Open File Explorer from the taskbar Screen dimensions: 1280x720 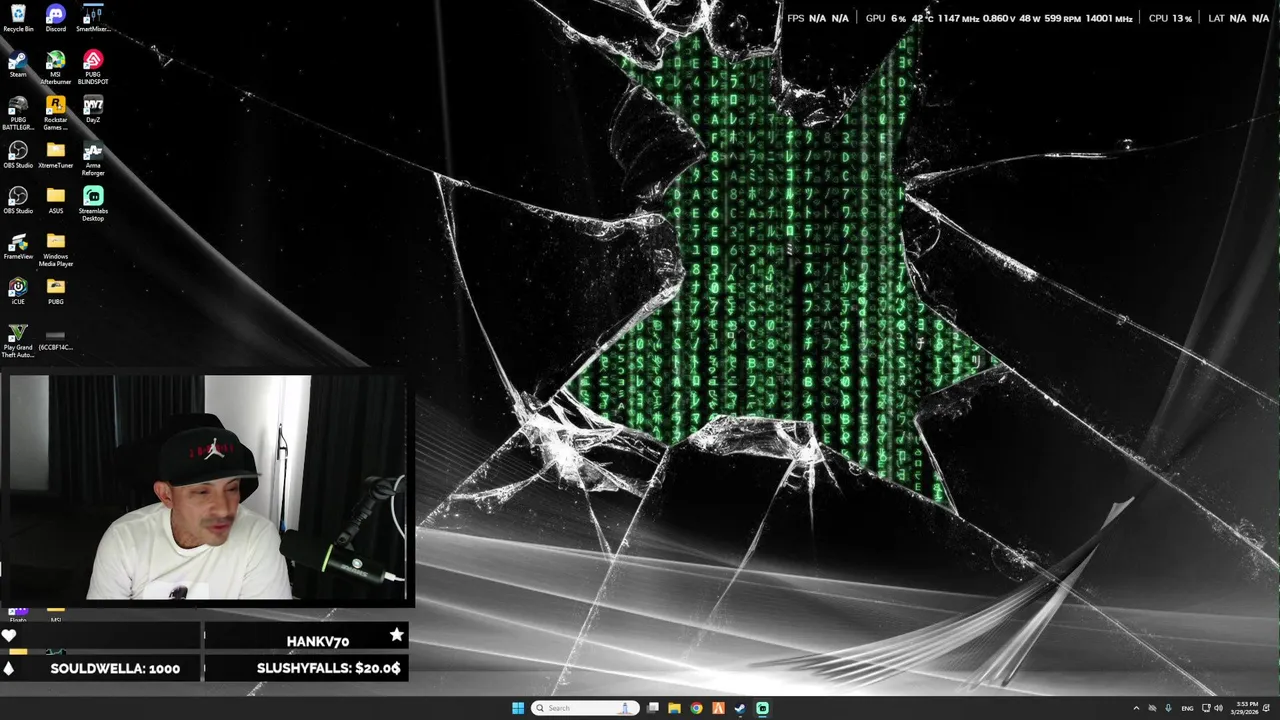point(675,708)
